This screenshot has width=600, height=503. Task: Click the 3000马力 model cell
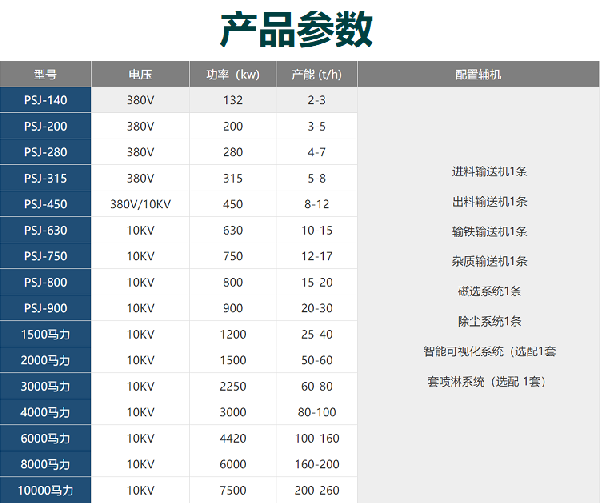pyautogui.click(x=46, y=386)
